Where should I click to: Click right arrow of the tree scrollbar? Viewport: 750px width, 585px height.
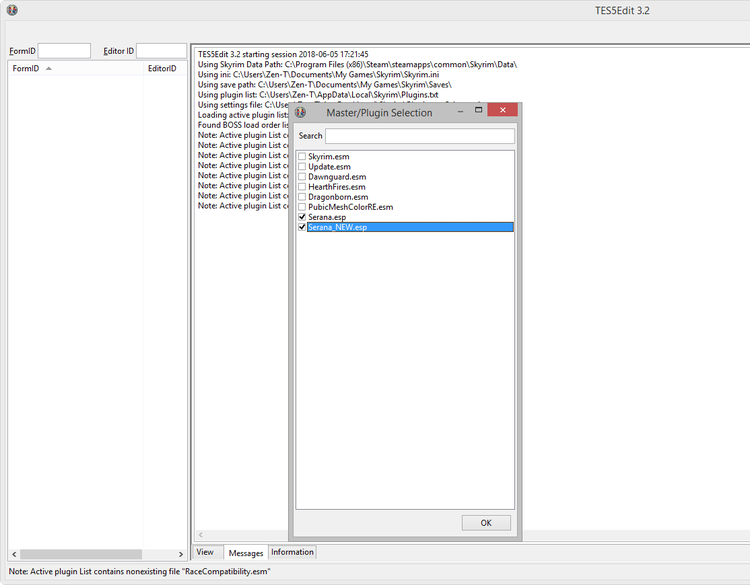180,554
